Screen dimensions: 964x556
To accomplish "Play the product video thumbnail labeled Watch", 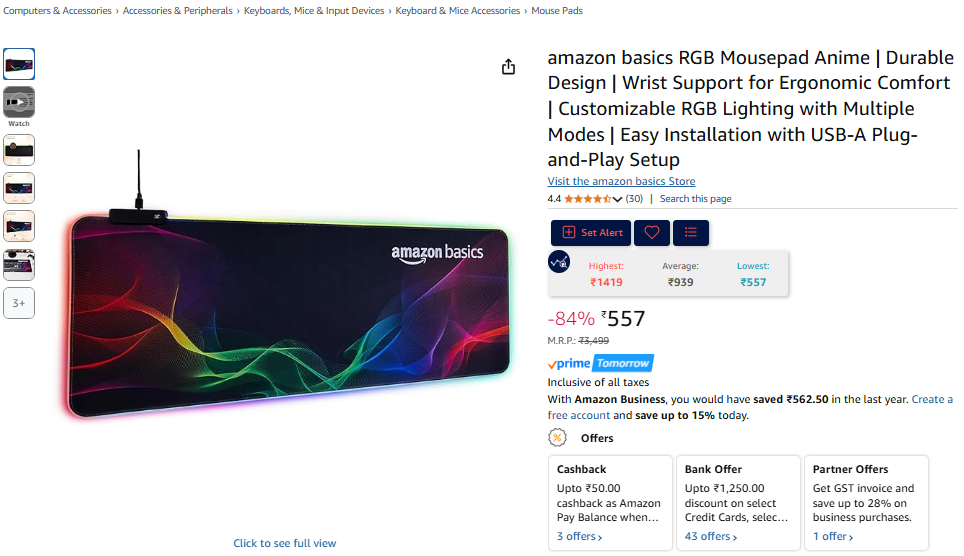I will [19, 102].
